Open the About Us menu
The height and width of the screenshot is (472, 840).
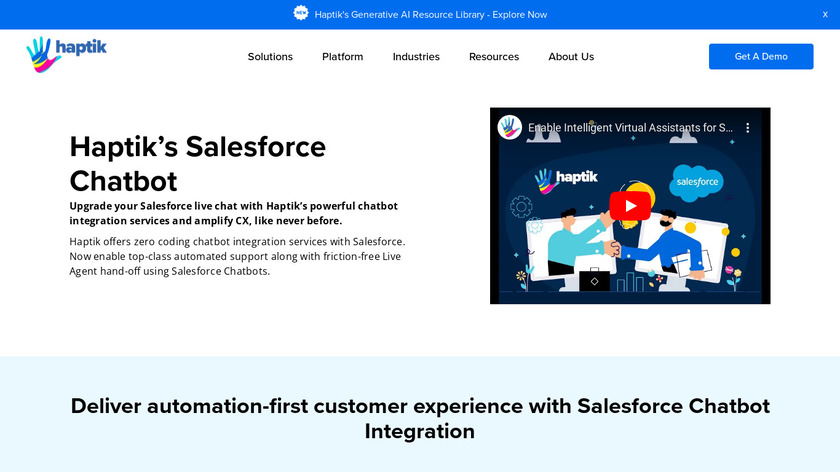click(x=571, y=56)
